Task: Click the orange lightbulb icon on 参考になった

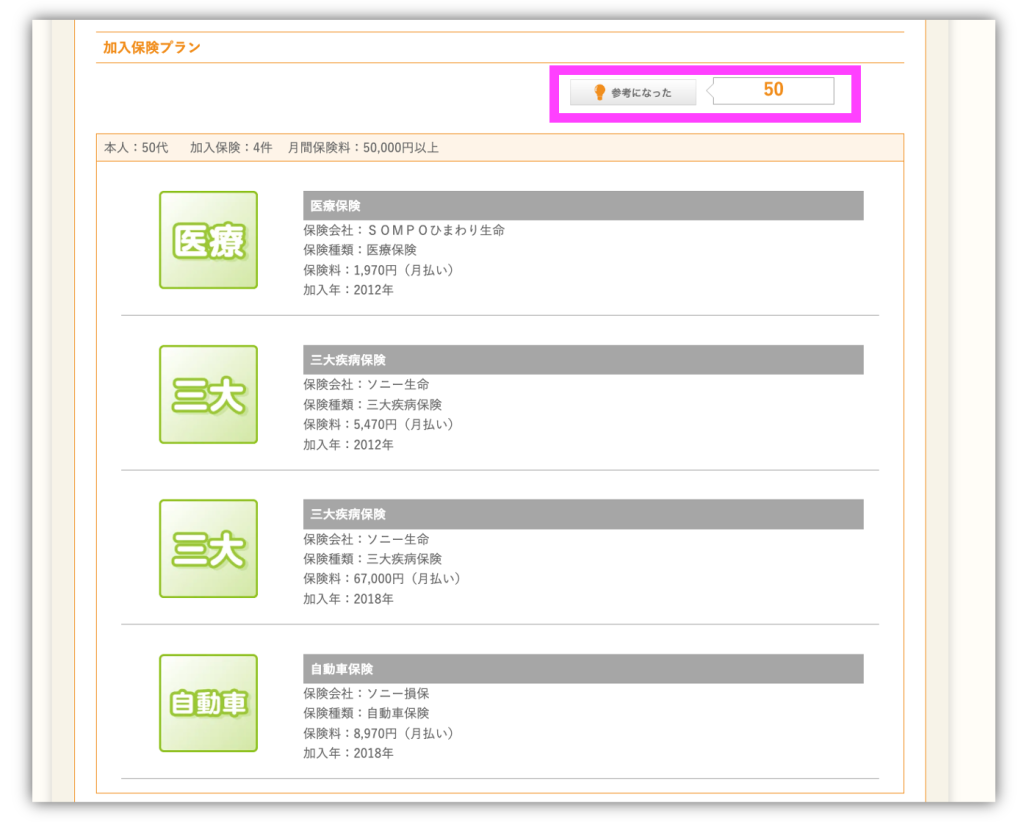Action: coord(599,92)
